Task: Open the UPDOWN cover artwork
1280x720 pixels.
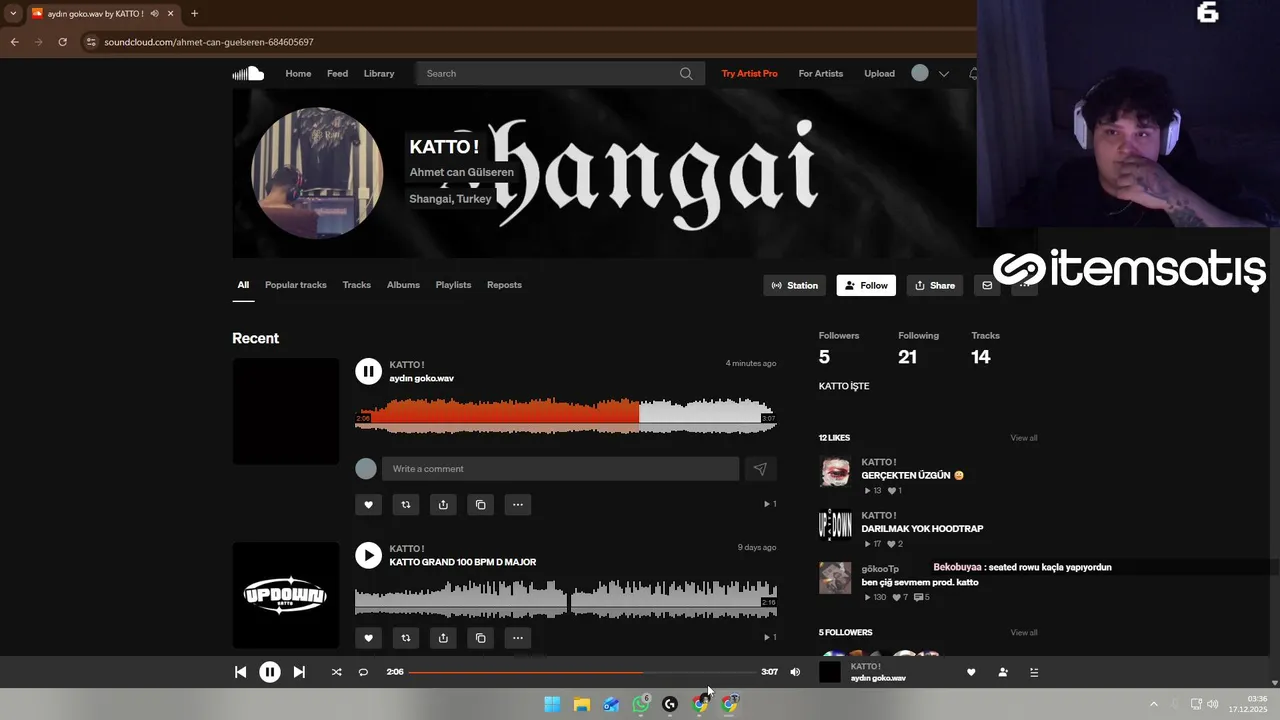Action: (286, 595)
